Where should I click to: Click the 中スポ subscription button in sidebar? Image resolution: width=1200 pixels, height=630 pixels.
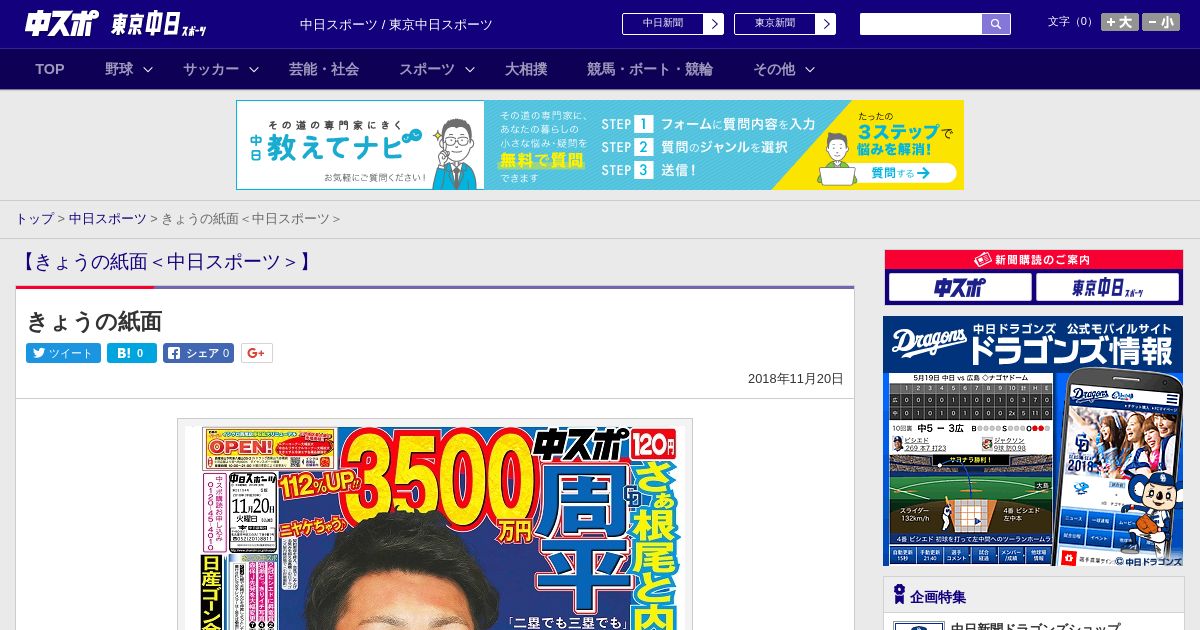point(959,288)
